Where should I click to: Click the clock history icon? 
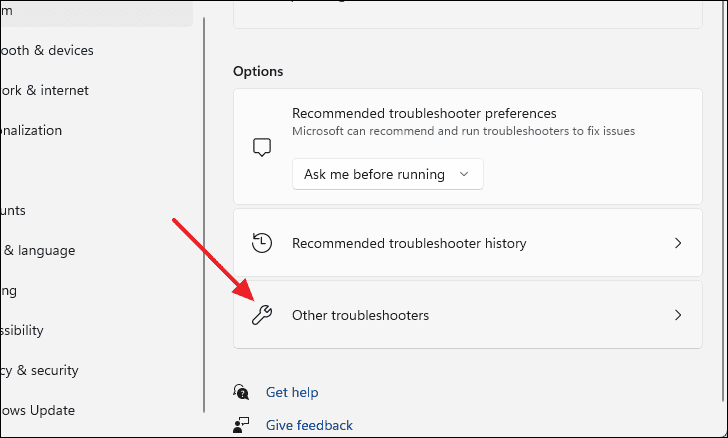point(262,243)
